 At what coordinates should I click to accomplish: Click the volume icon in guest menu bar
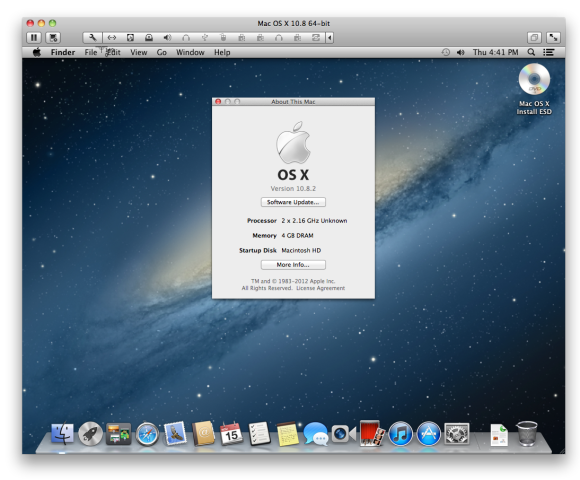(461, 52)
